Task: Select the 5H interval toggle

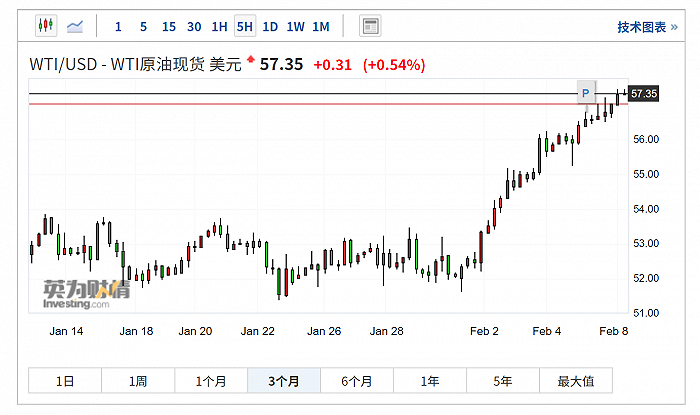Action: (244, 27)
